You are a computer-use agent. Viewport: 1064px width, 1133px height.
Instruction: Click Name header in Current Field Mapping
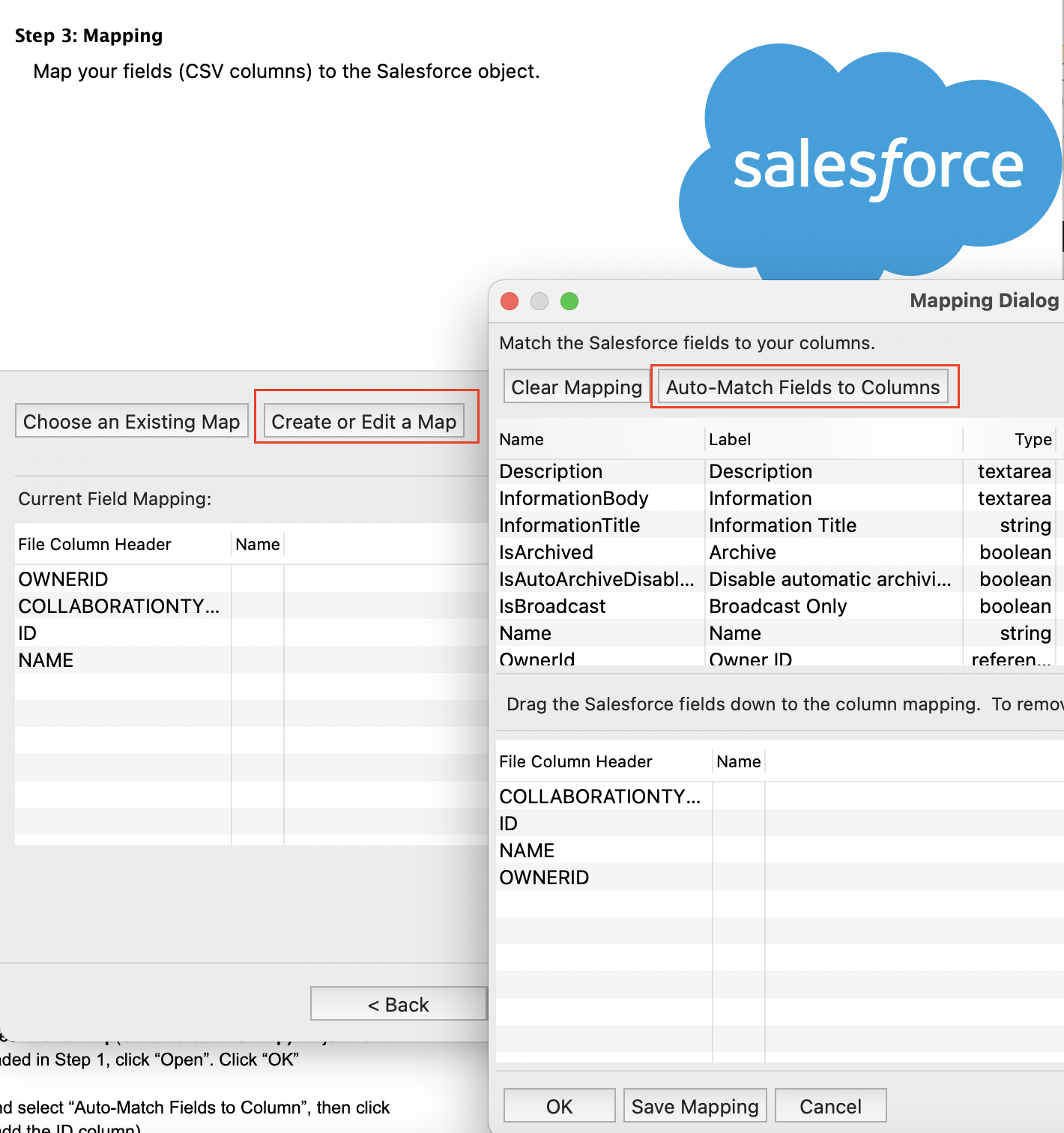(258, 544)
